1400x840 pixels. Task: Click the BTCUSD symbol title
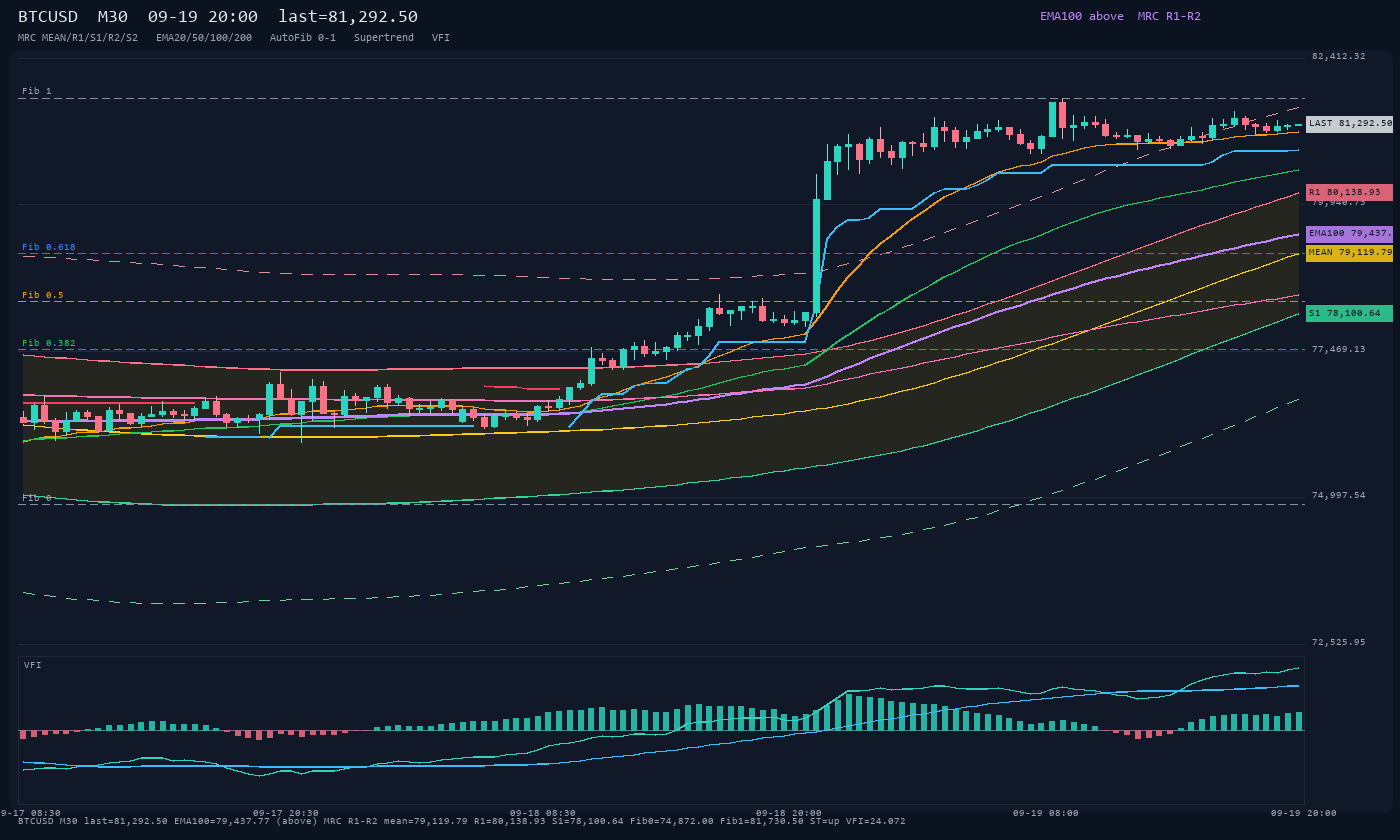(48, 17)
